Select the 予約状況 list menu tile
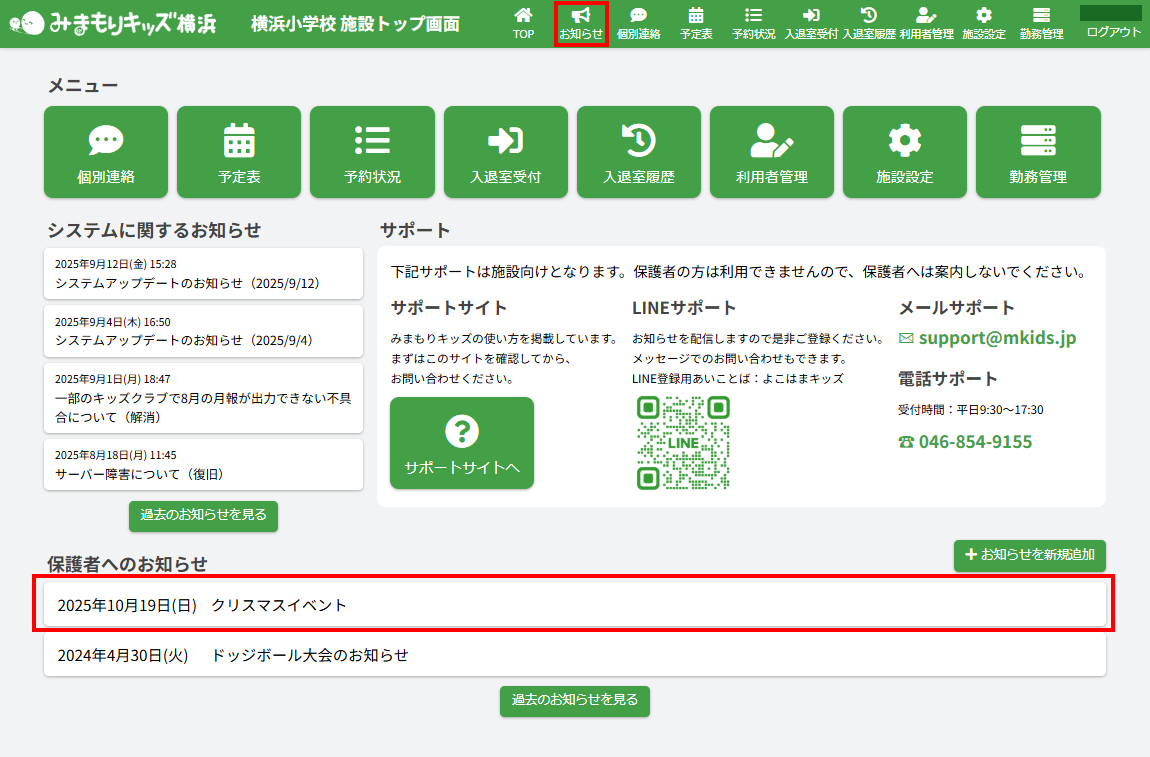This screenshot has height=757, width=1150. [x=372, y=152]
